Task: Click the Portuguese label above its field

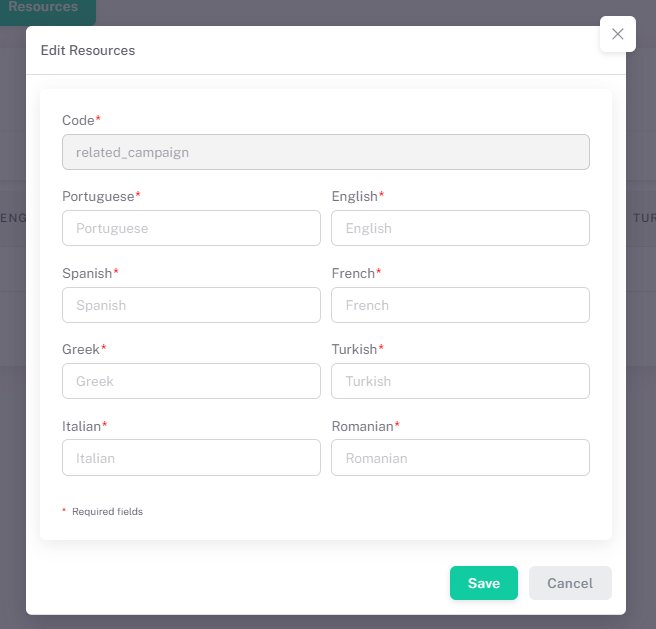Action: 98,196
